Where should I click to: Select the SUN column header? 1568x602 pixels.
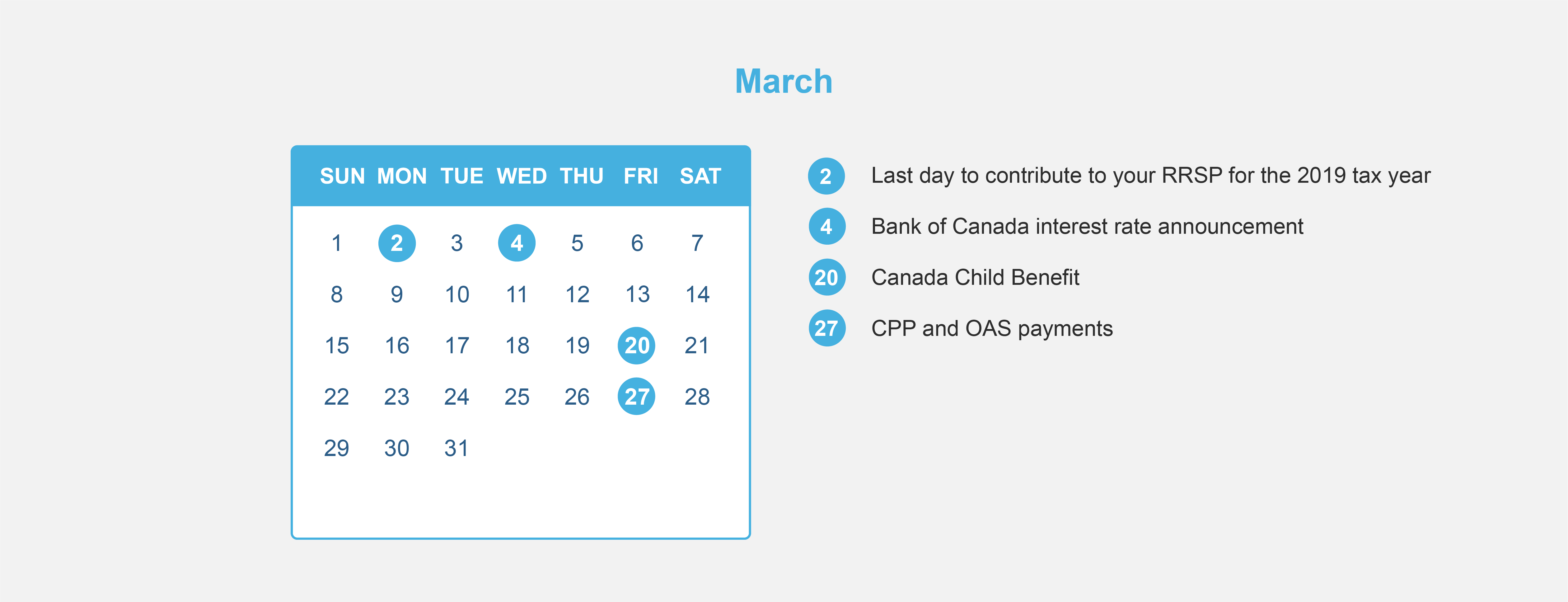(342, 176)
